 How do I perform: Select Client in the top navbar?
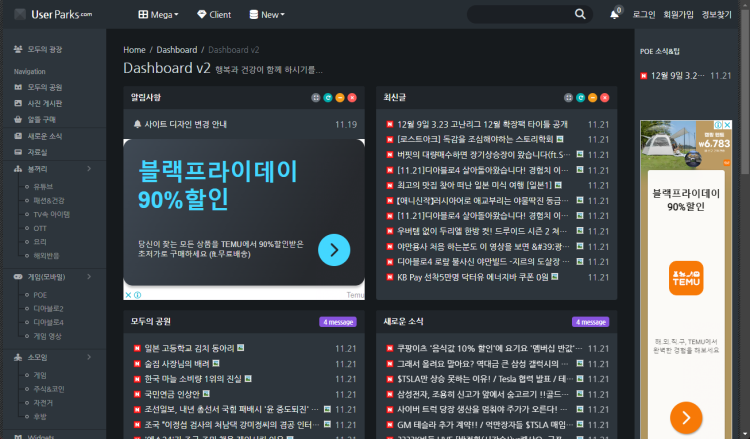pos(214,15)
